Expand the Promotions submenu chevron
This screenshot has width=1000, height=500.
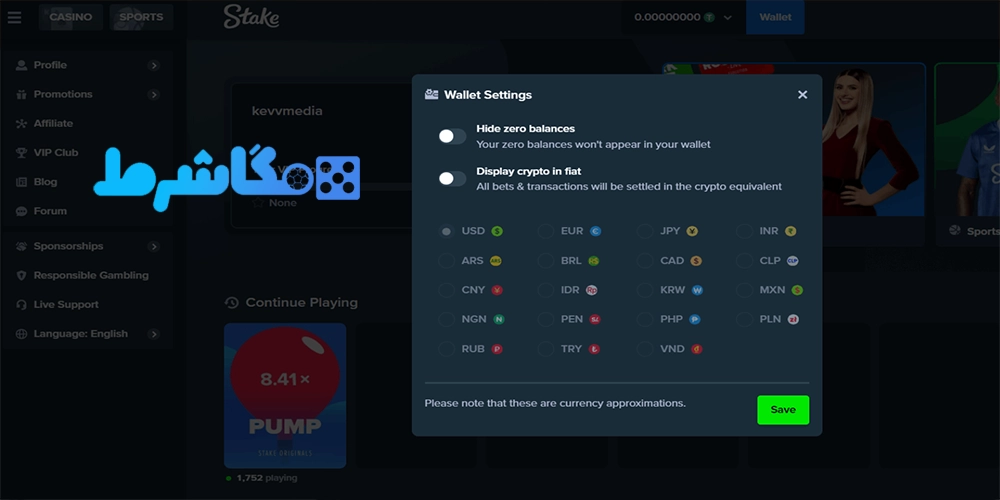(154, 94)
